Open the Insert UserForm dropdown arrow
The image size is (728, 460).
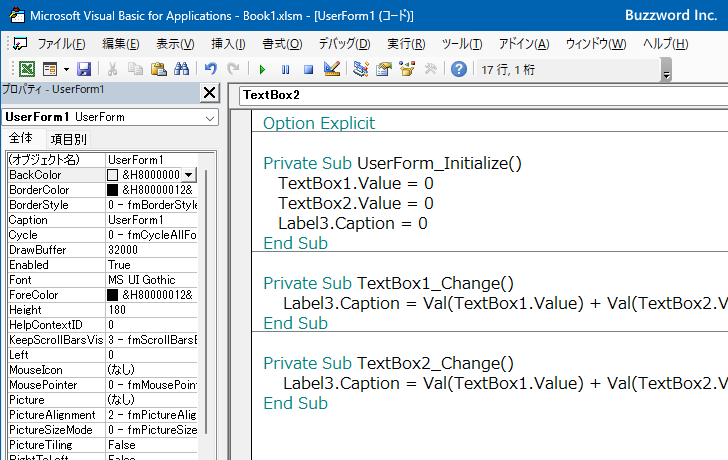(66, 69)
